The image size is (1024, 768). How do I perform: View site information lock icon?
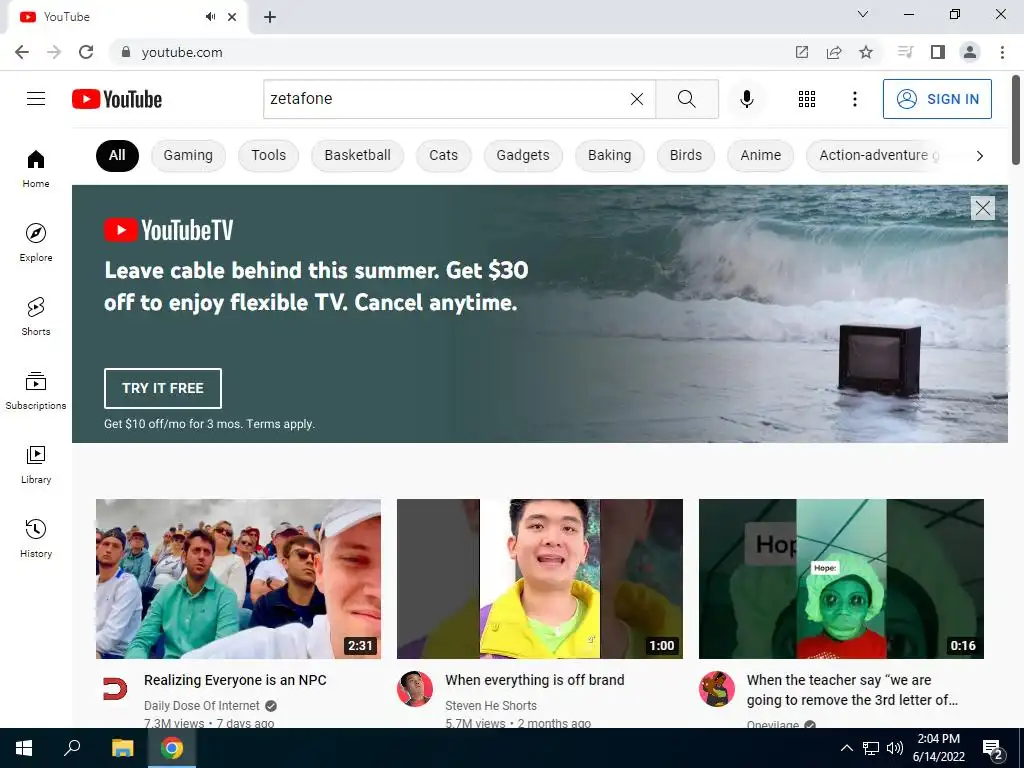(126, 52)
